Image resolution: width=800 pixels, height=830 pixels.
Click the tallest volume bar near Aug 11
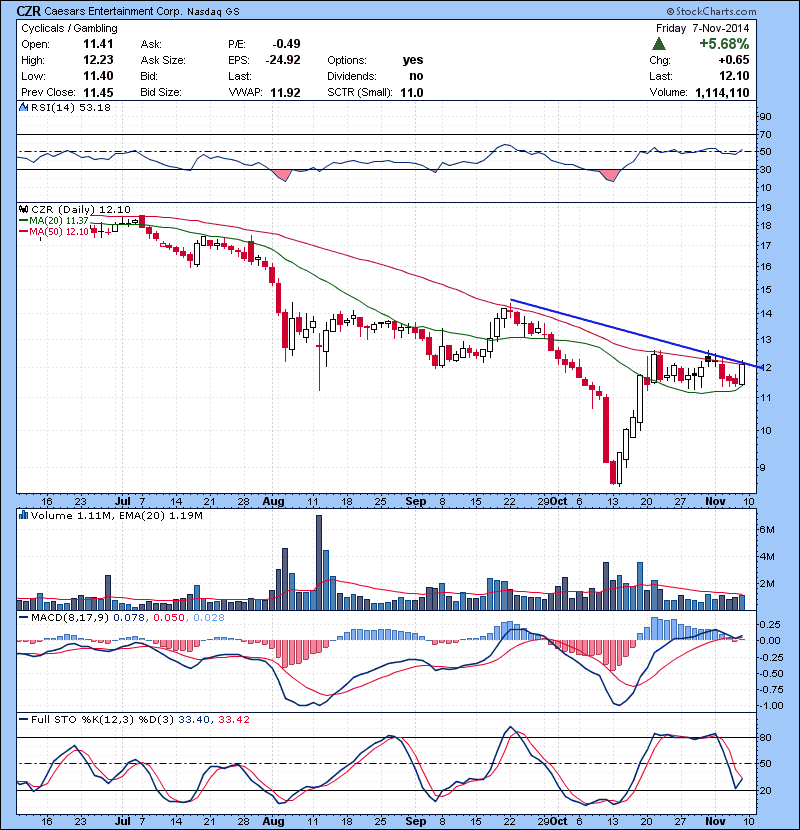point(319,563)
